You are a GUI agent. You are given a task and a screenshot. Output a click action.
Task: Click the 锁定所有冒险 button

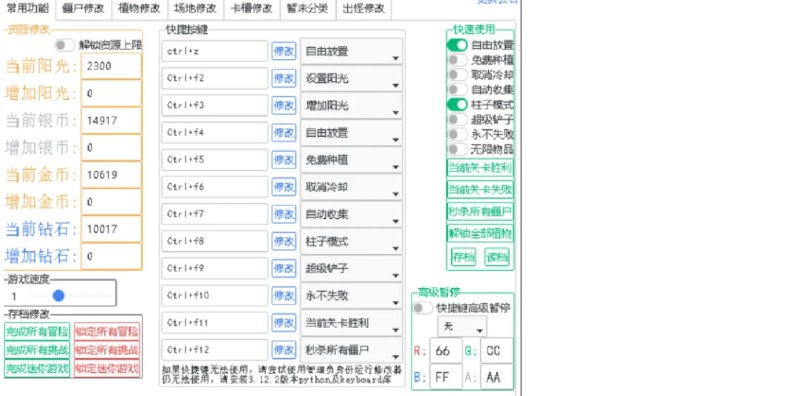coord(107,332)
